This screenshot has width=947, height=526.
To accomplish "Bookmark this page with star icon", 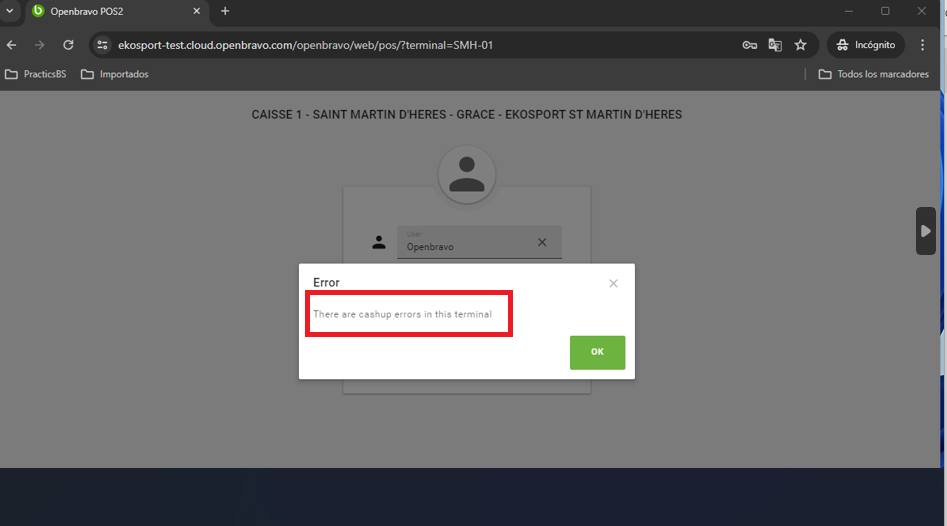I will (800, 45).
